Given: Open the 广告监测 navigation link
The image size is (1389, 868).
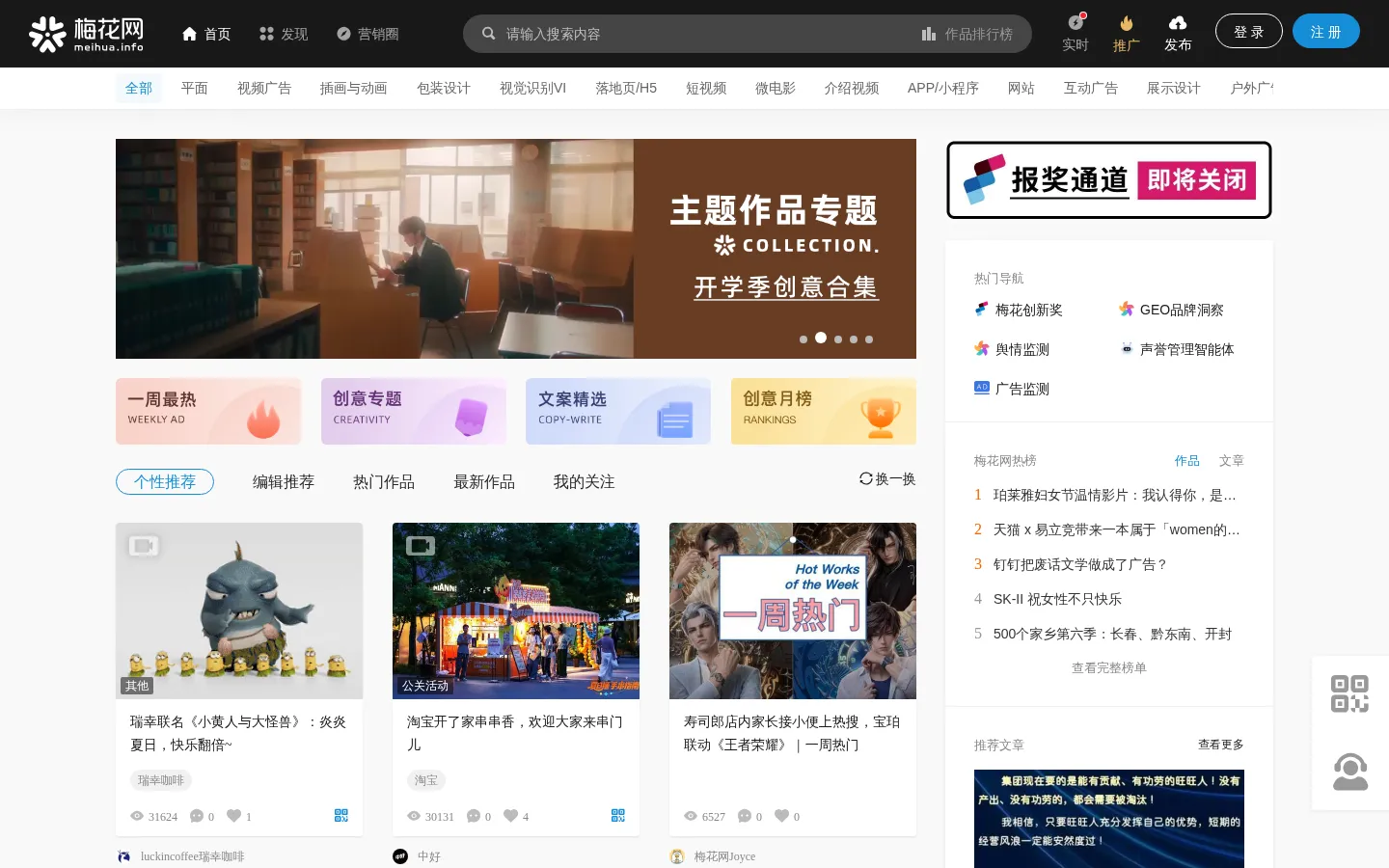Looking at the screenshot, I should tap(1012, 389).
